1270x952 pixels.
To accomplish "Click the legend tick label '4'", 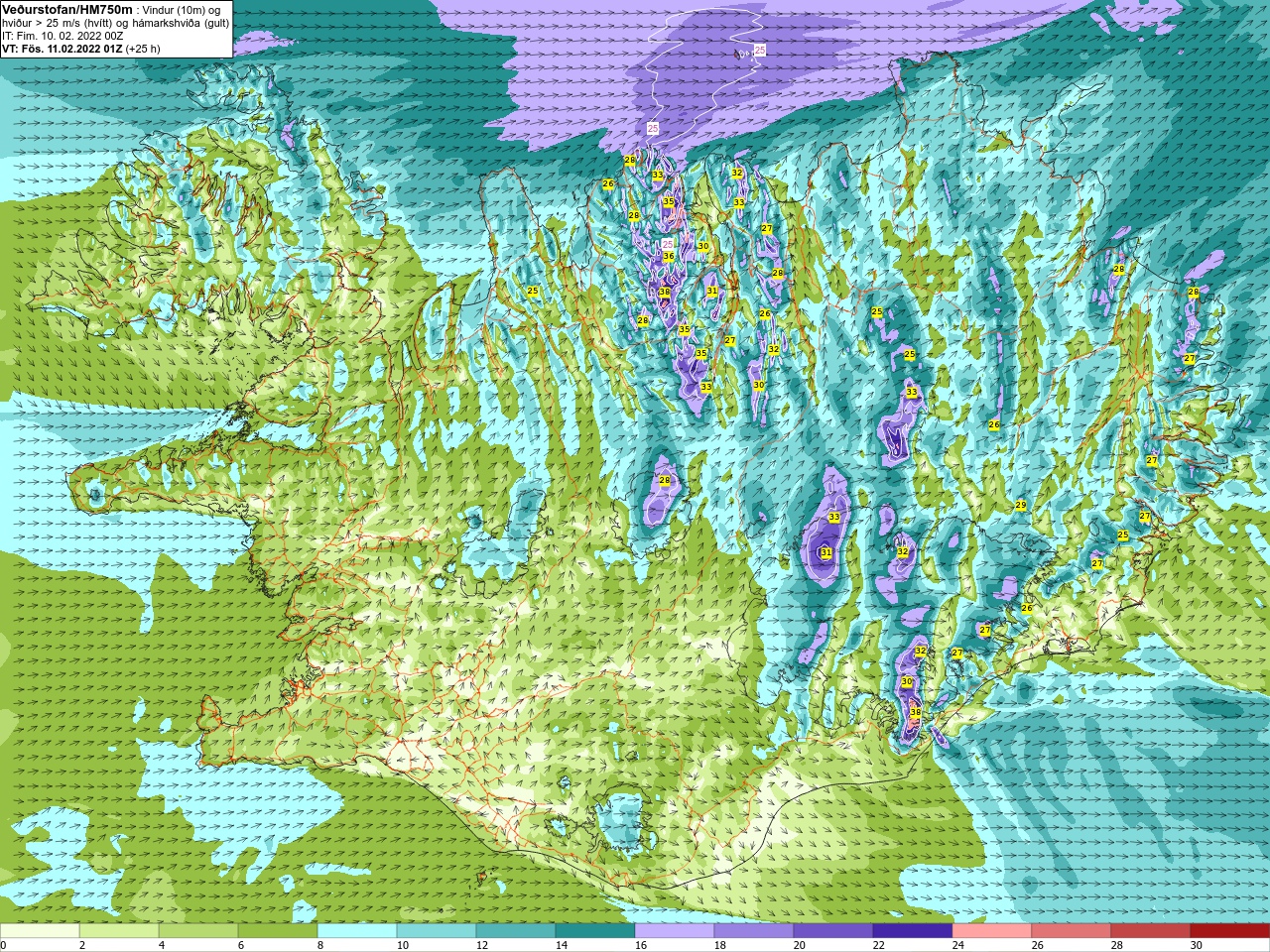I will (x=162, y=945).
